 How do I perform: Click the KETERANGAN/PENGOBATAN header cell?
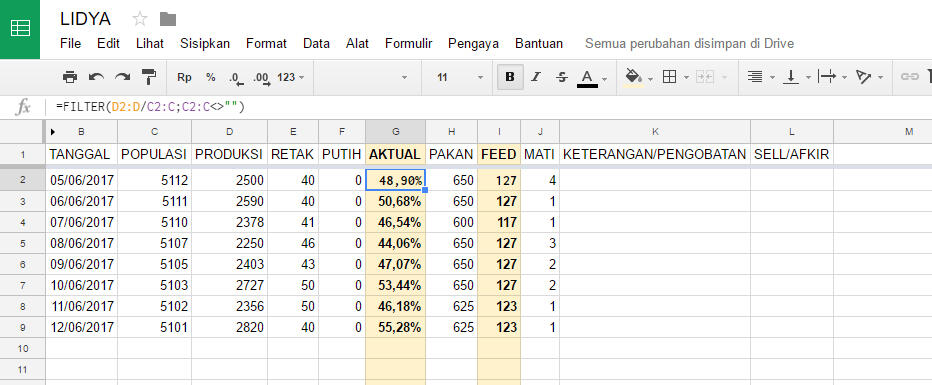[x=654, y=154]
